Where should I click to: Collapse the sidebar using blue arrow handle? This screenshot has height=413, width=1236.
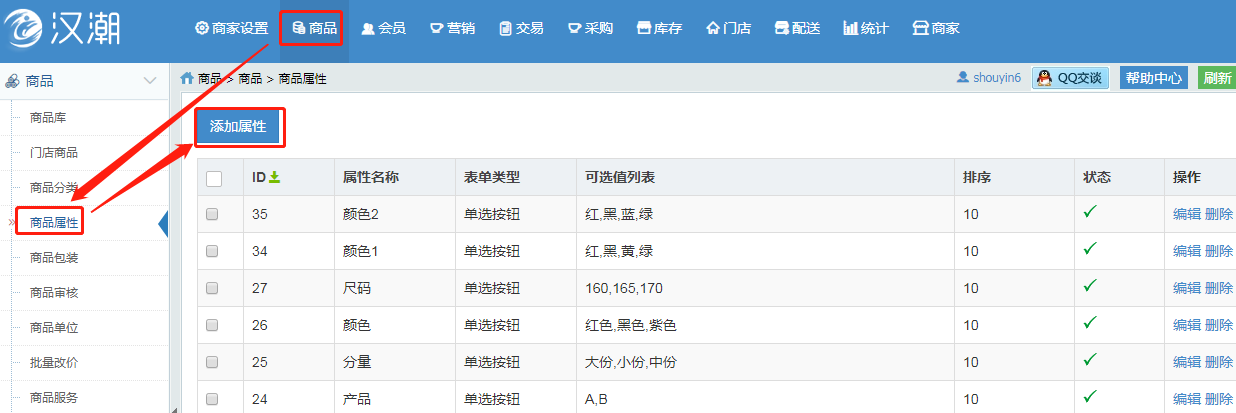coord(163,225)
